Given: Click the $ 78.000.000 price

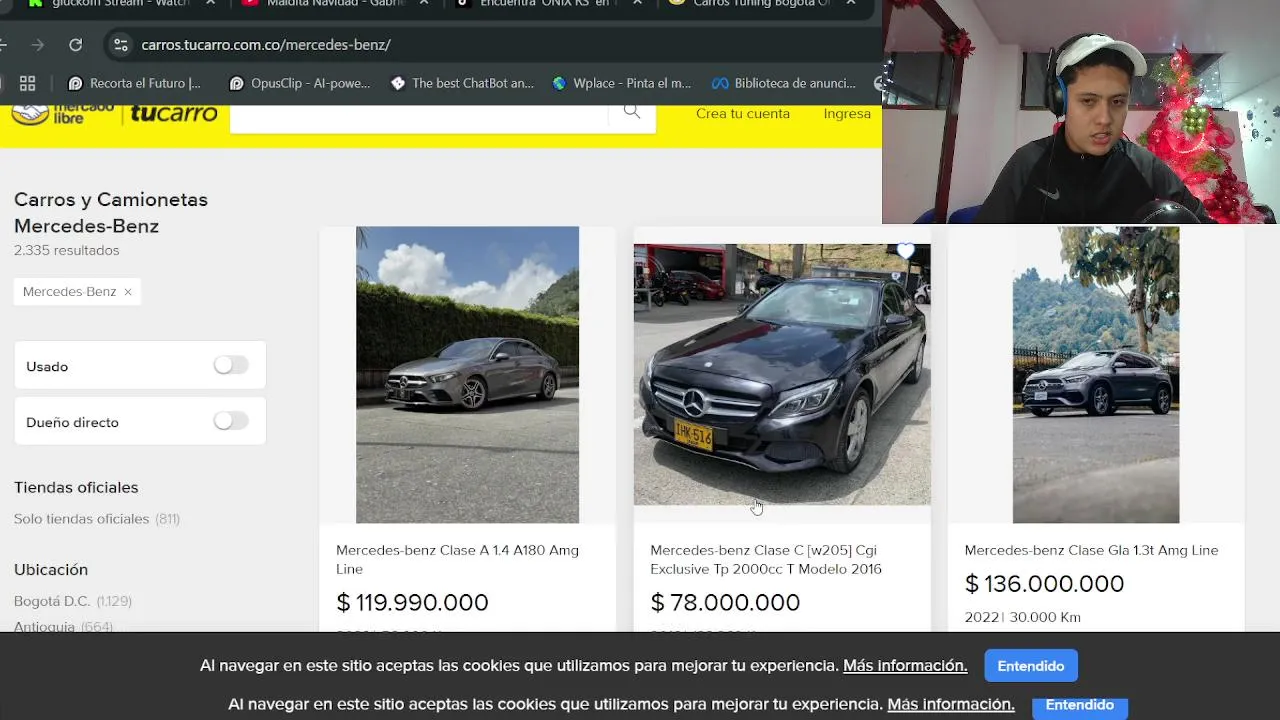Looking at the screenshot, I should [725, 602].
